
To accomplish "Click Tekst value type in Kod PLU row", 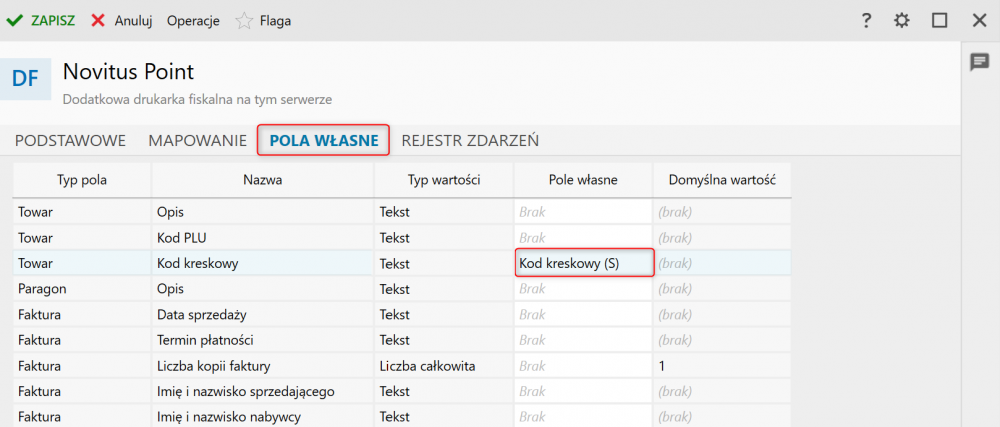I will [444, 237].
